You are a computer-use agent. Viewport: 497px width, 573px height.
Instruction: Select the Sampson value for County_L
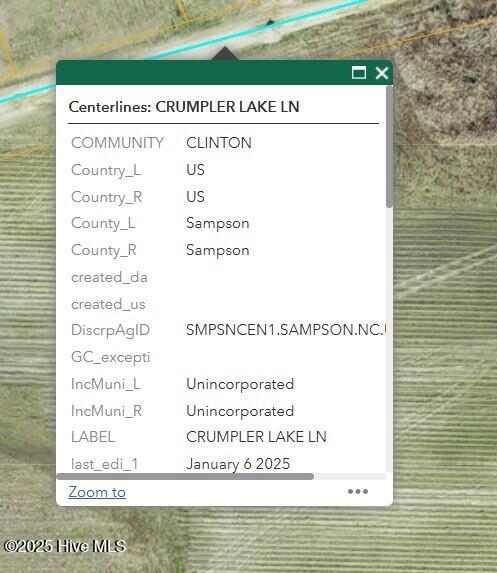tap(218, 223)
